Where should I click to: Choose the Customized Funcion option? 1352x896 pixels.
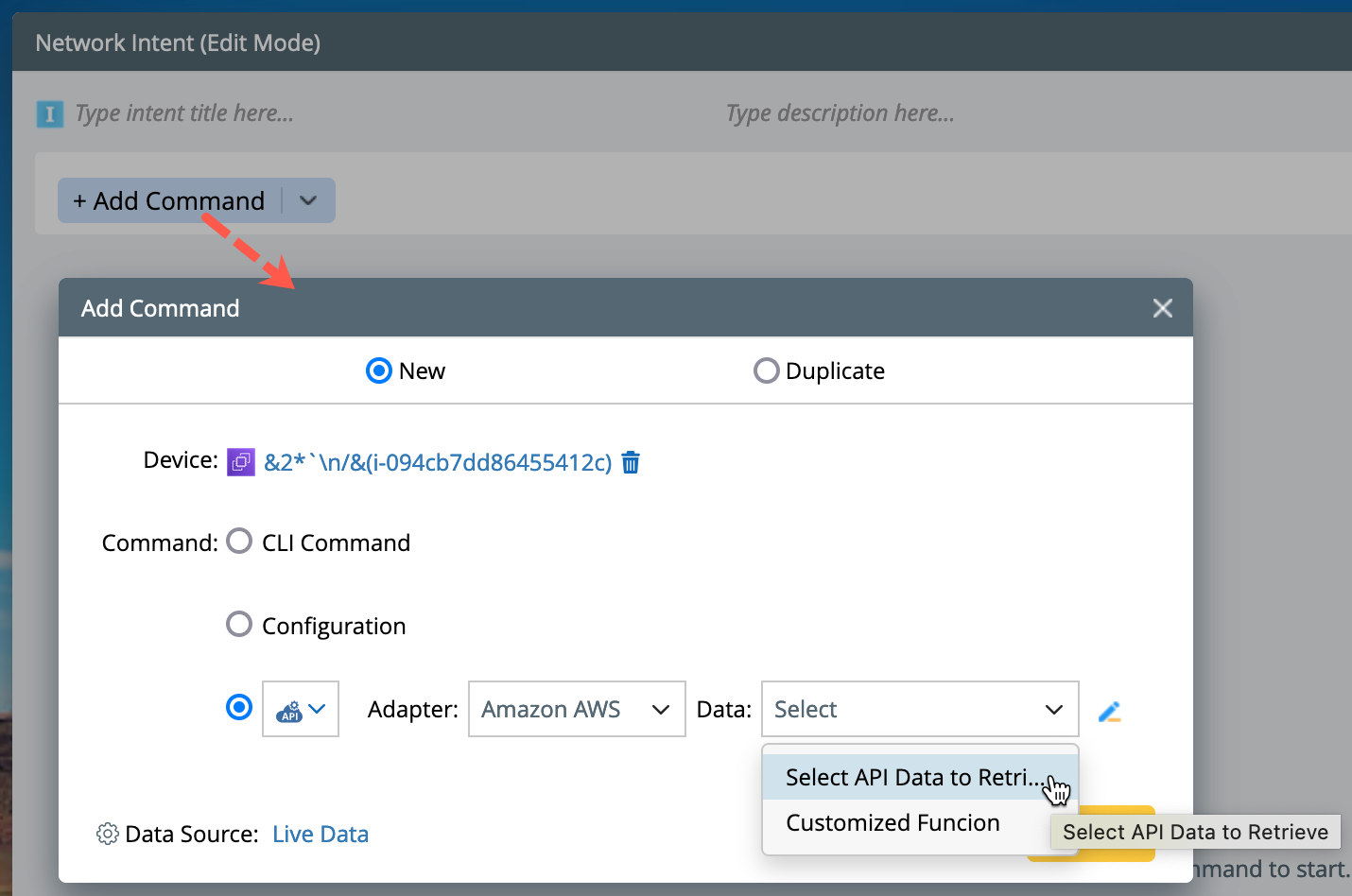tap(893, 823)
